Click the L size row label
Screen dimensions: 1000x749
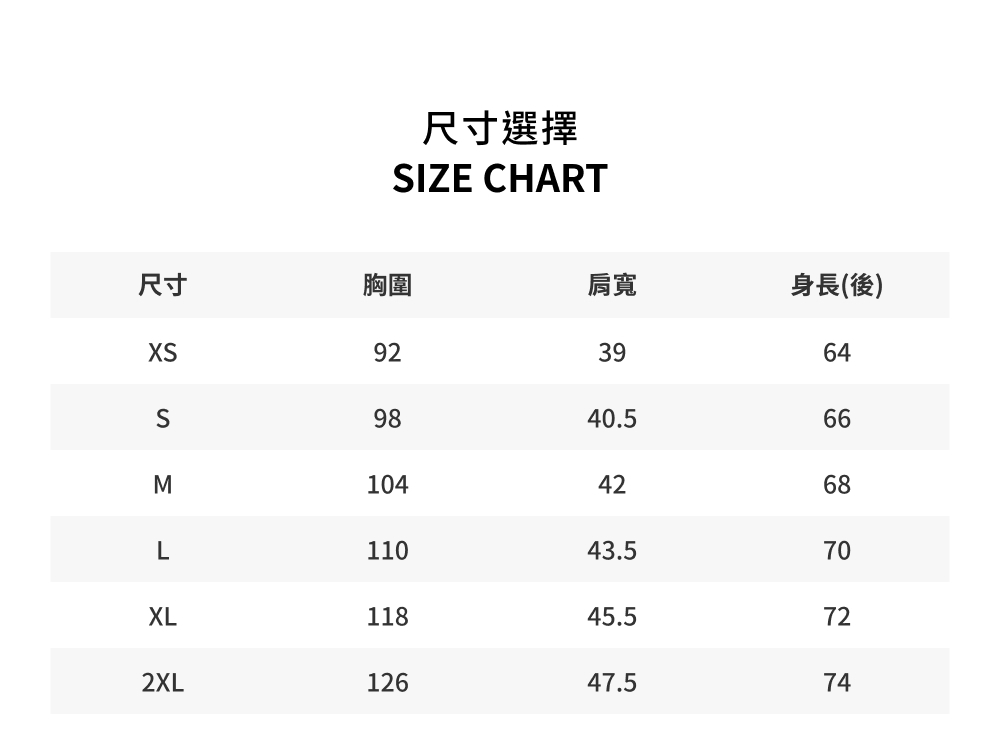tap(162, 551)
